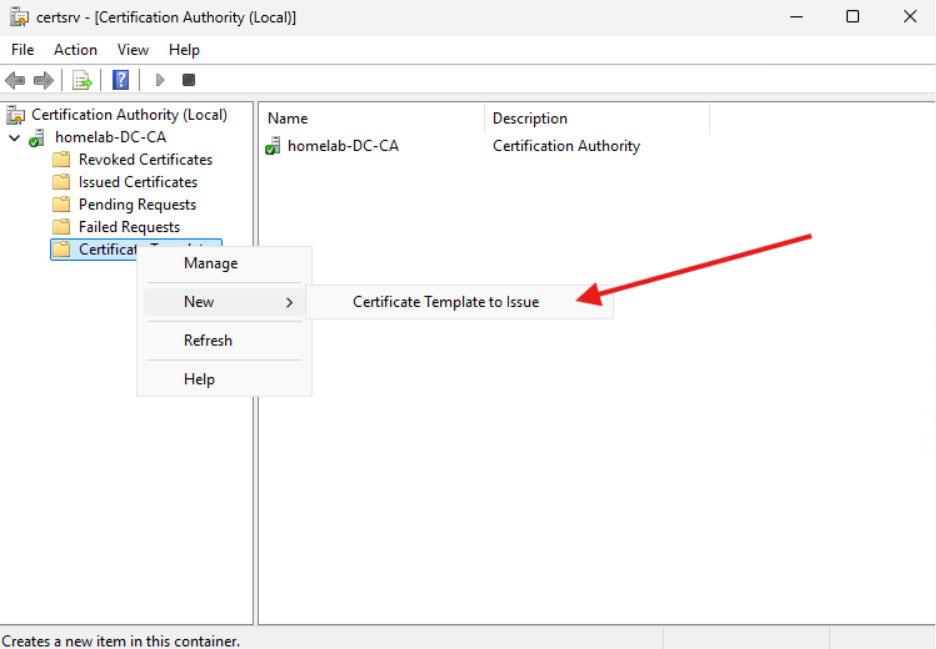Collapse the homelab-DC-CA tree node chevron

(14, 137)
